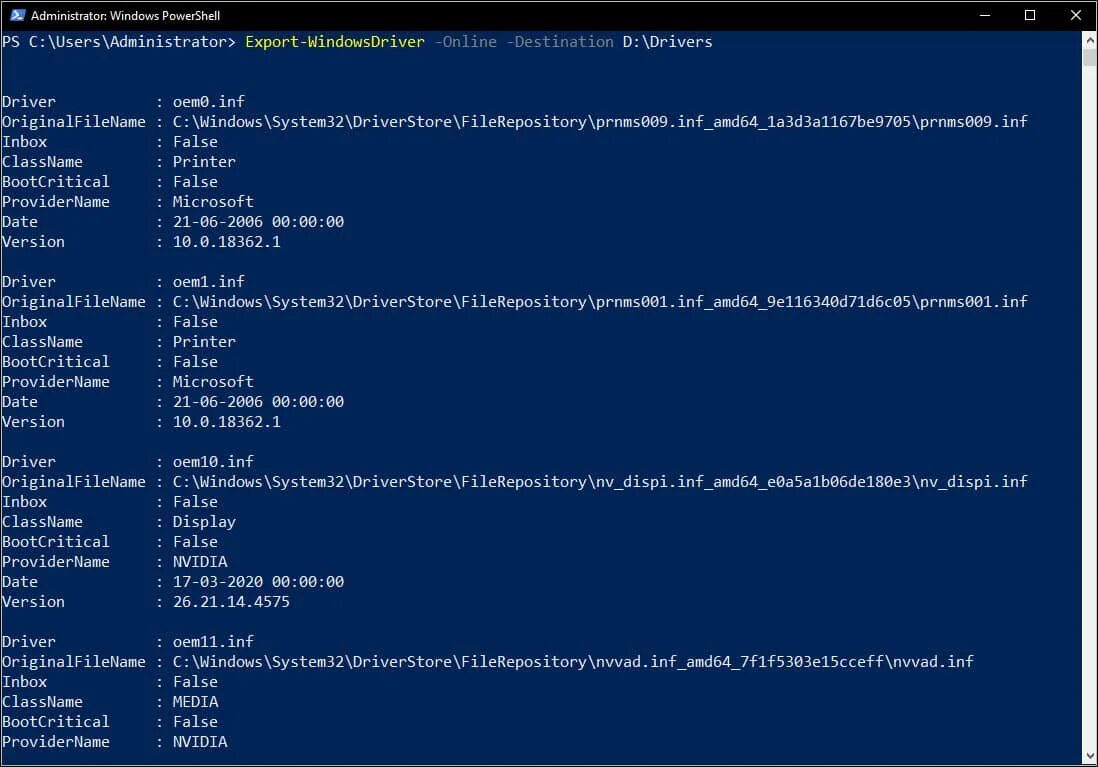Click the oem1.inf driver entry
This screenshot has width=1098, height=767.
(x=209, y=282)
